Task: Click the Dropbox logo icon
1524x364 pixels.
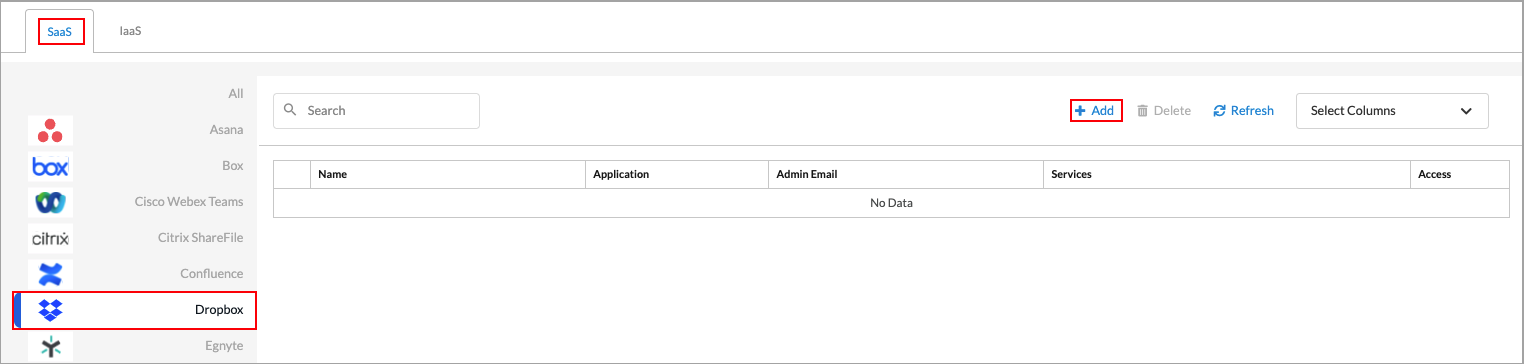Action: click(x=50, y=310)
